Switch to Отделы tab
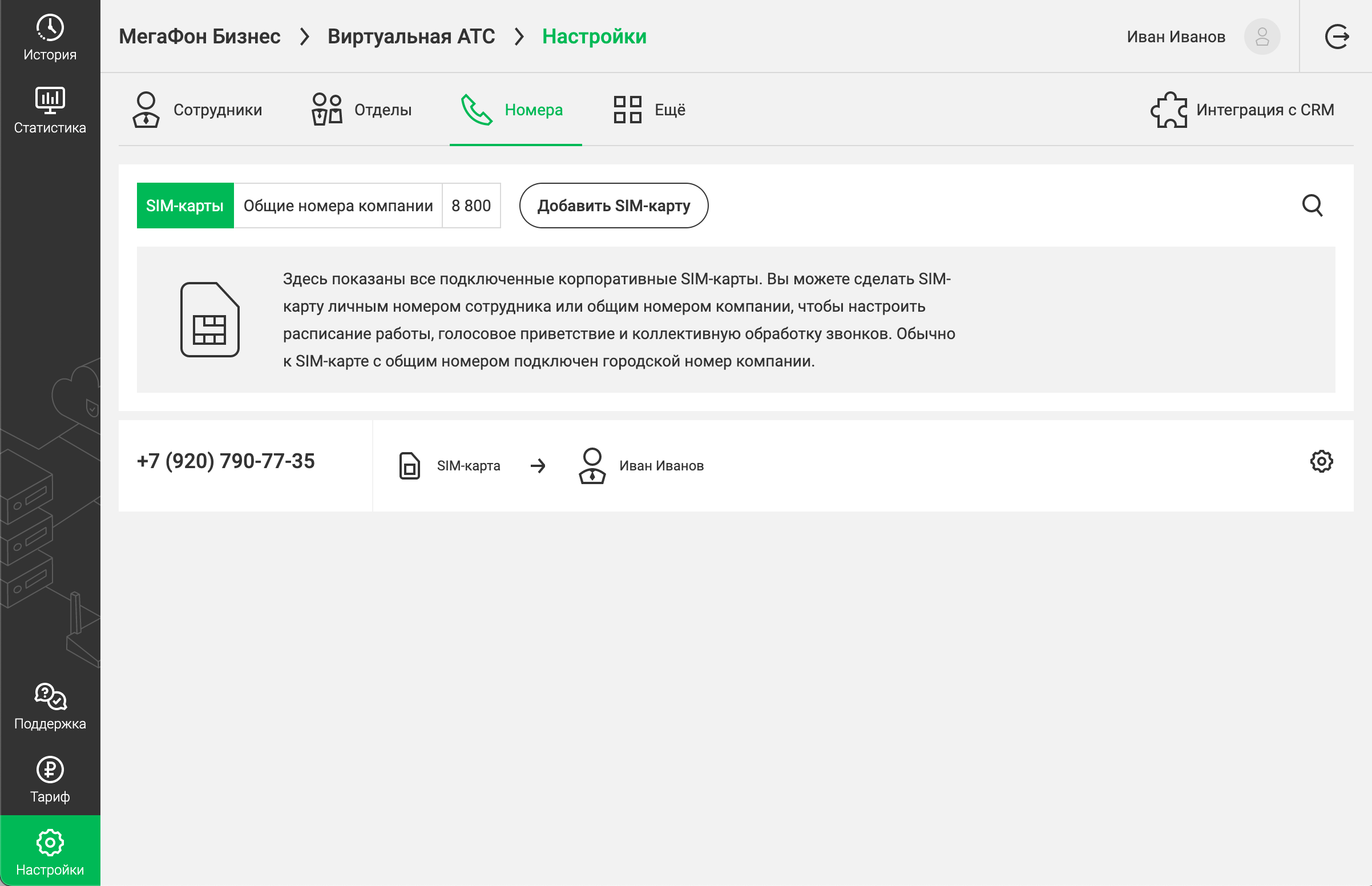This screenshot has height=886, width=1372. [x=362, y=109]
